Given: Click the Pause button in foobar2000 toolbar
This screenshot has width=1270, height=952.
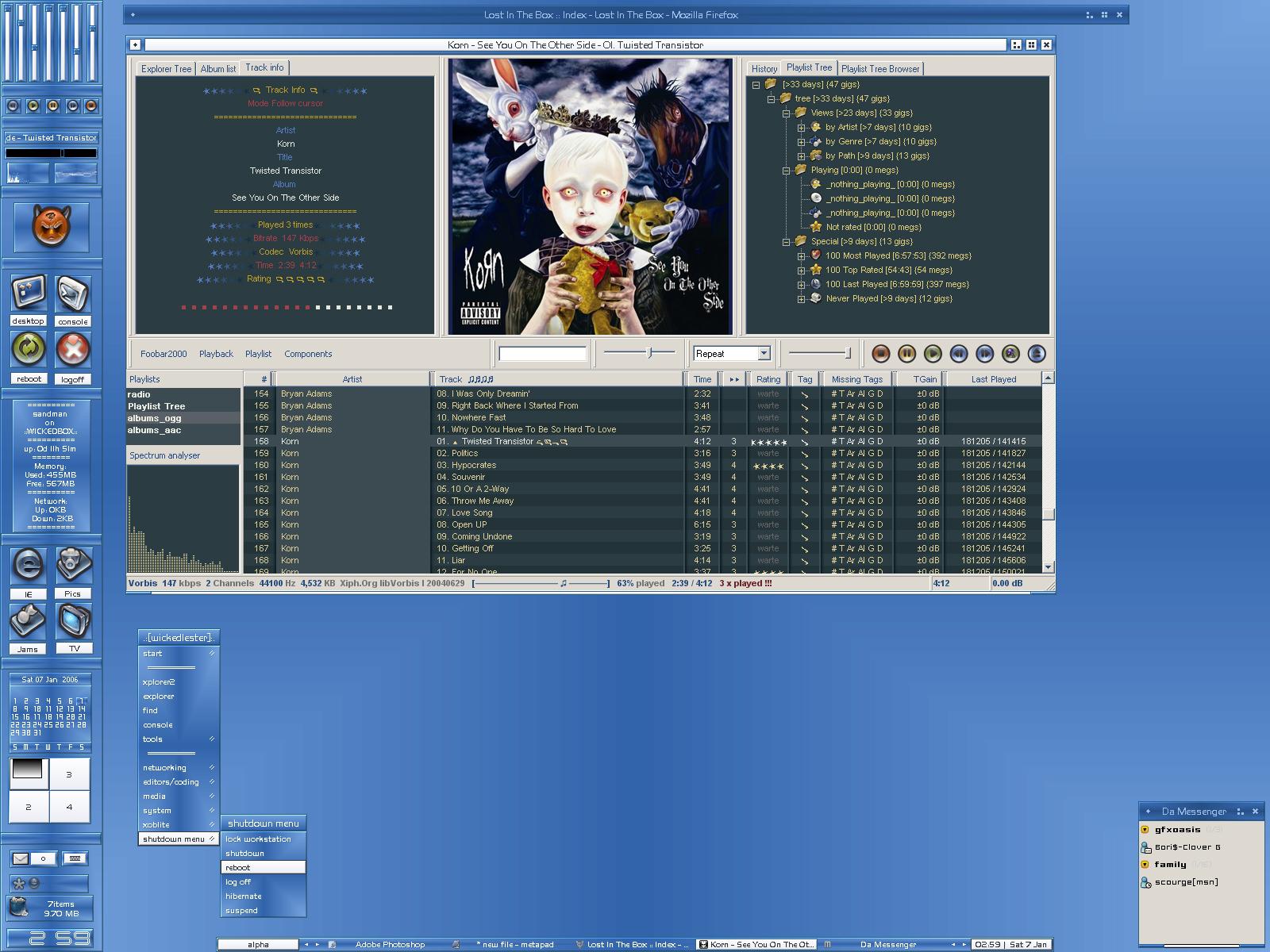Looking at the screenshot, I should pos(906,354).
